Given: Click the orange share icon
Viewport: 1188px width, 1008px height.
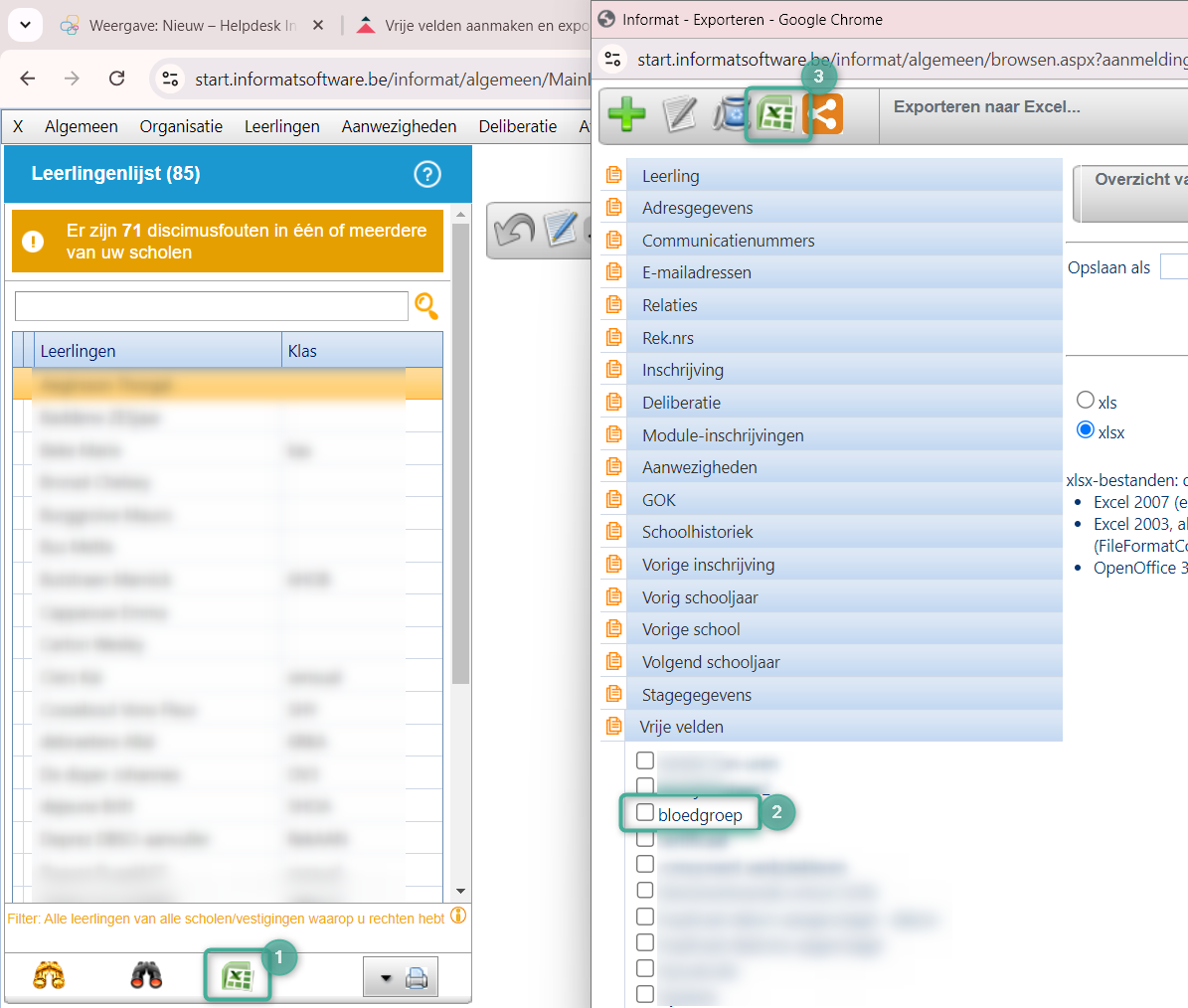Looking at the screenshot, I should (x=824, y=115).
